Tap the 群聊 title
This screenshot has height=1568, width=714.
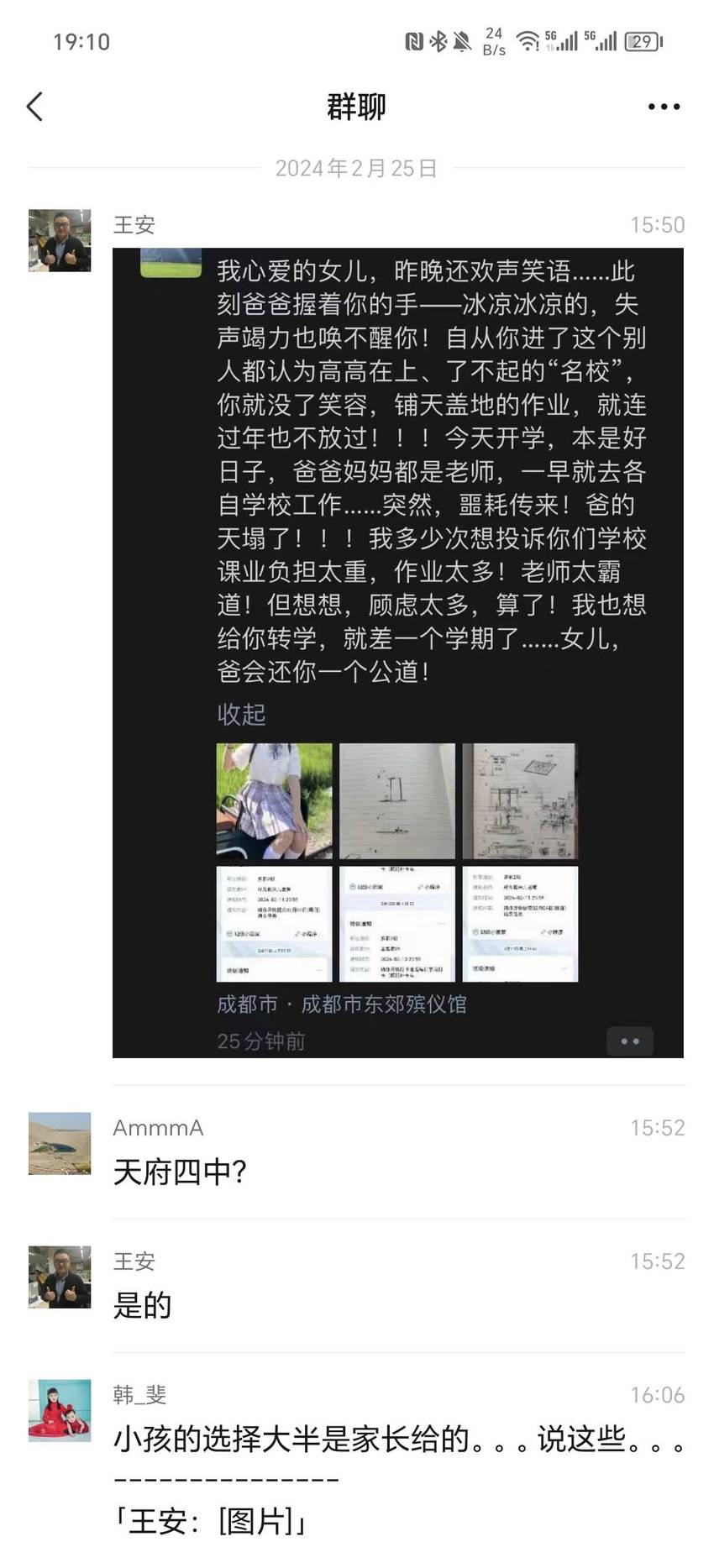pyautogui.click(x=356, y=107)
